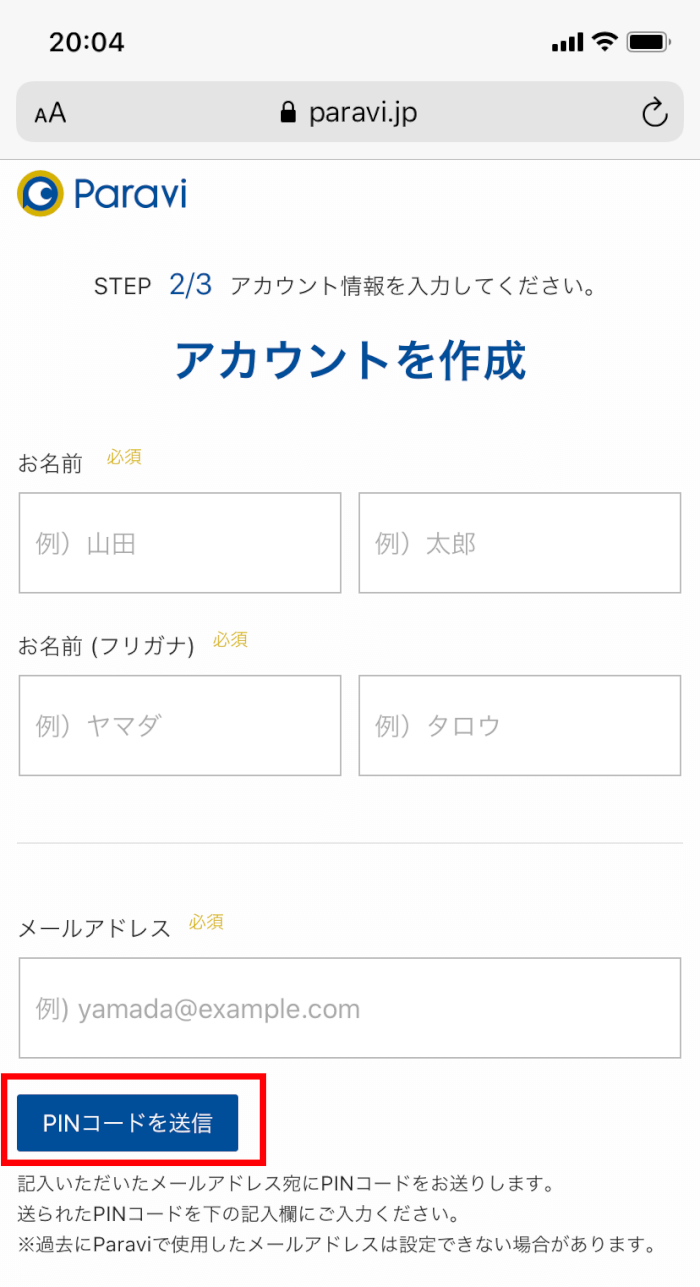Click the メールアドレス email input field
Screen dimensions: 700x1287
point(350,1007)
